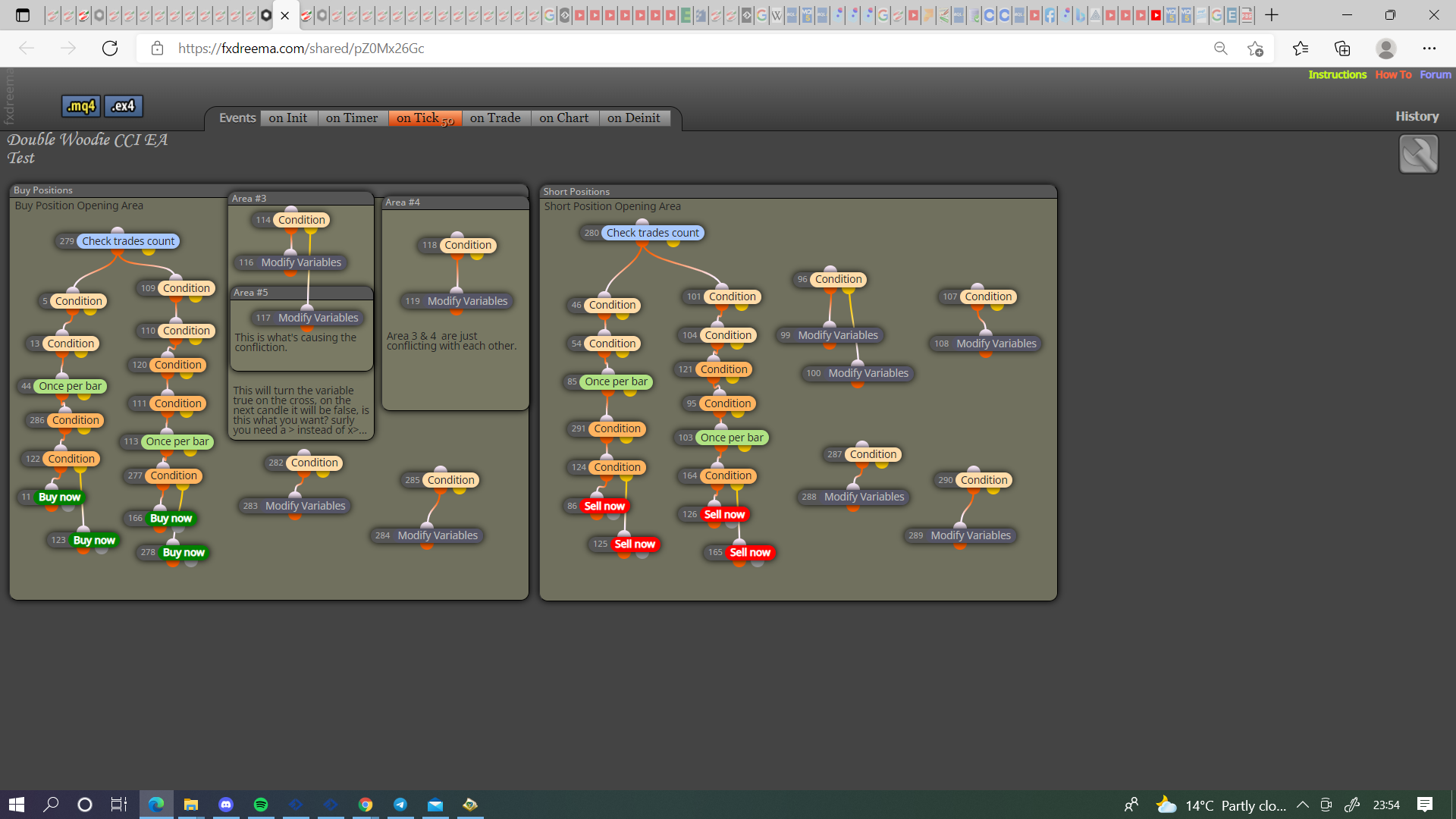Download the .ex4 compiled file

(x=124, y=106)
